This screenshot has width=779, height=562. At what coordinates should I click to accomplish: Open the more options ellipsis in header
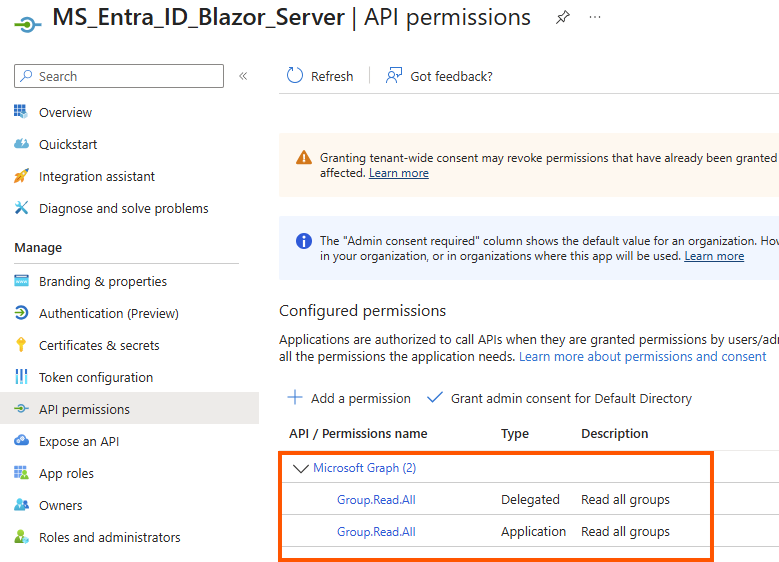pyautogui.click(x=595, y=17)
